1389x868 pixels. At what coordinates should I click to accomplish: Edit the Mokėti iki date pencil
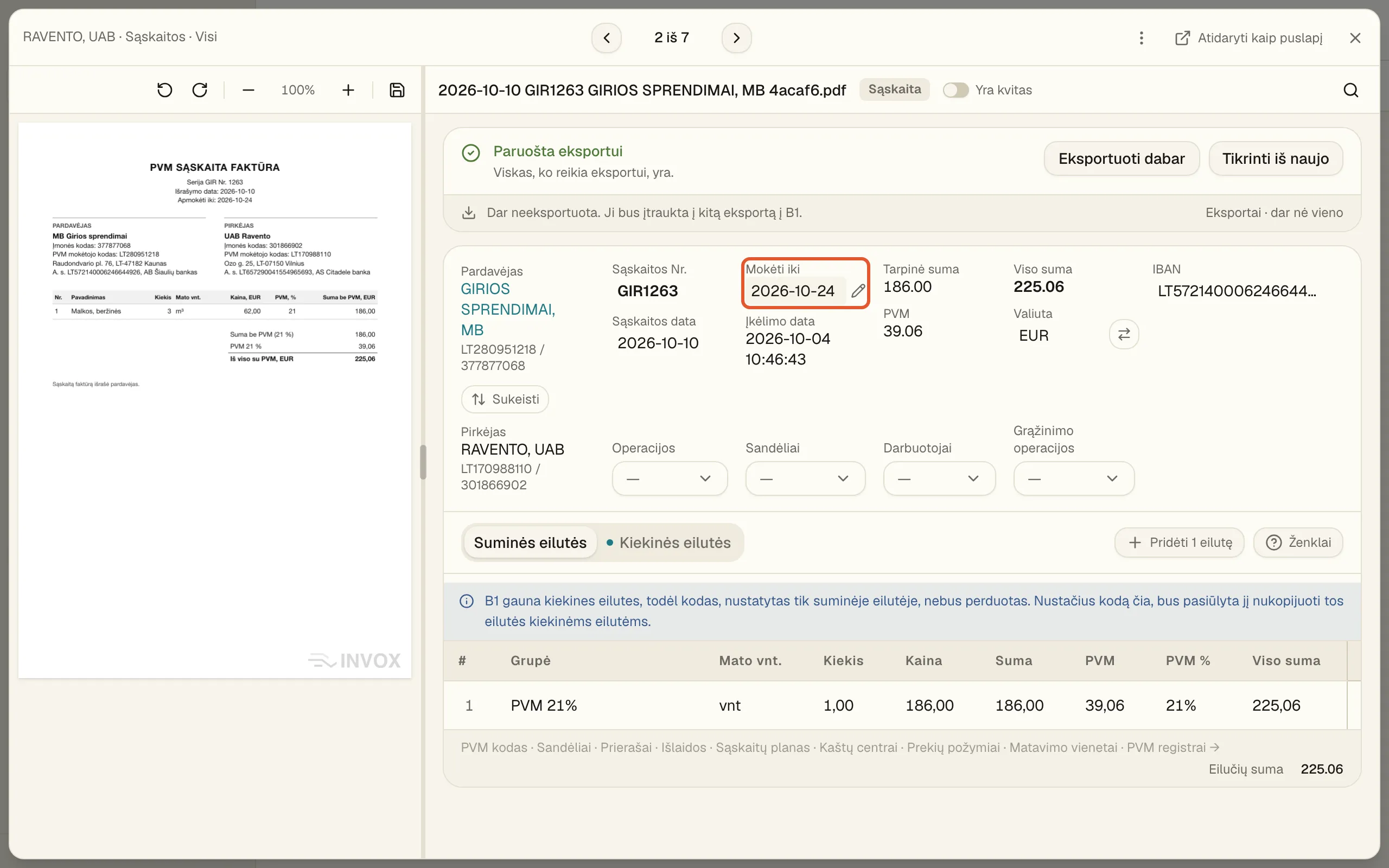(x=857, y=291)
